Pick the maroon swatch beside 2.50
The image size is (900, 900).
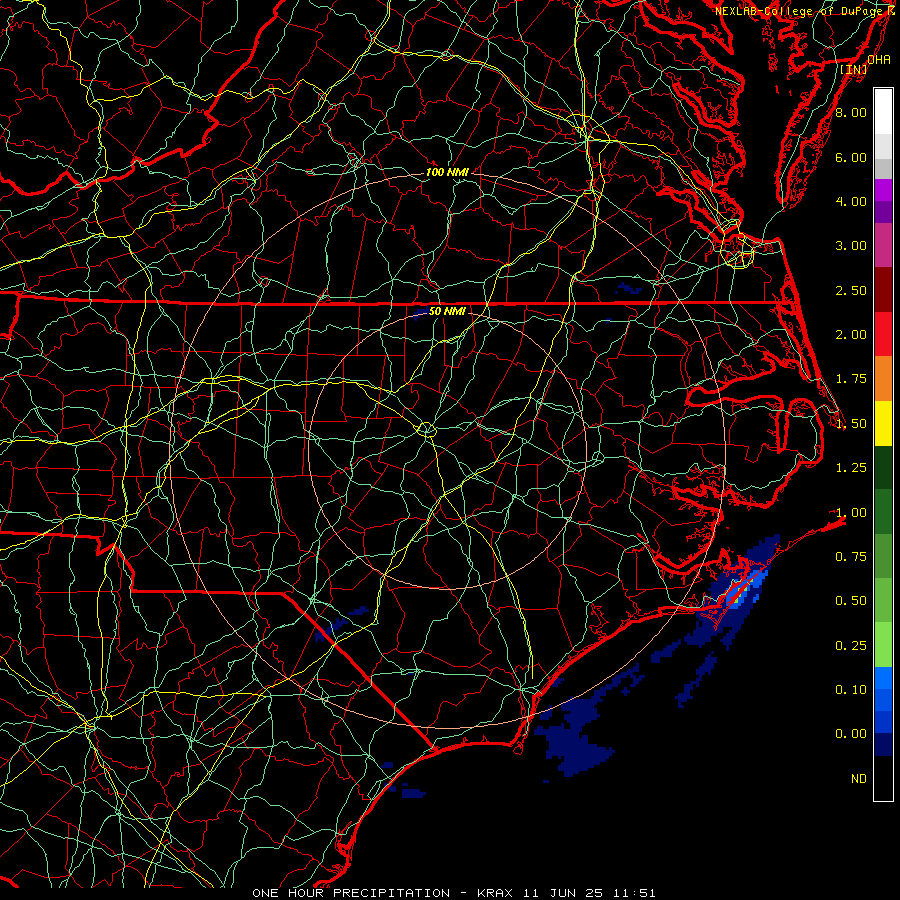click(x=883, y=290)
